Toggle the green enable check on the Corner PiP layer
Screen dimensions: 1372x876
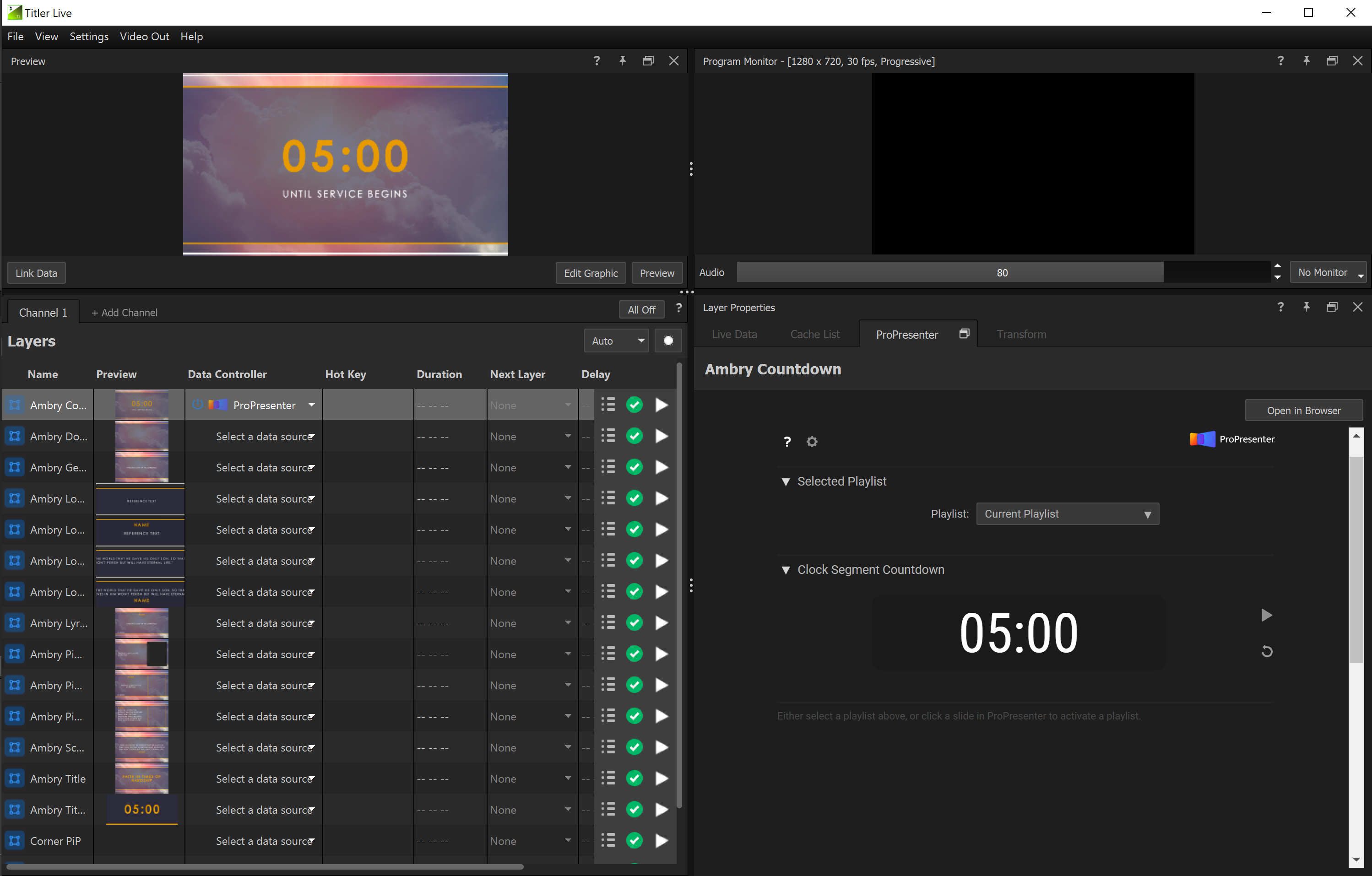(634, 841)
